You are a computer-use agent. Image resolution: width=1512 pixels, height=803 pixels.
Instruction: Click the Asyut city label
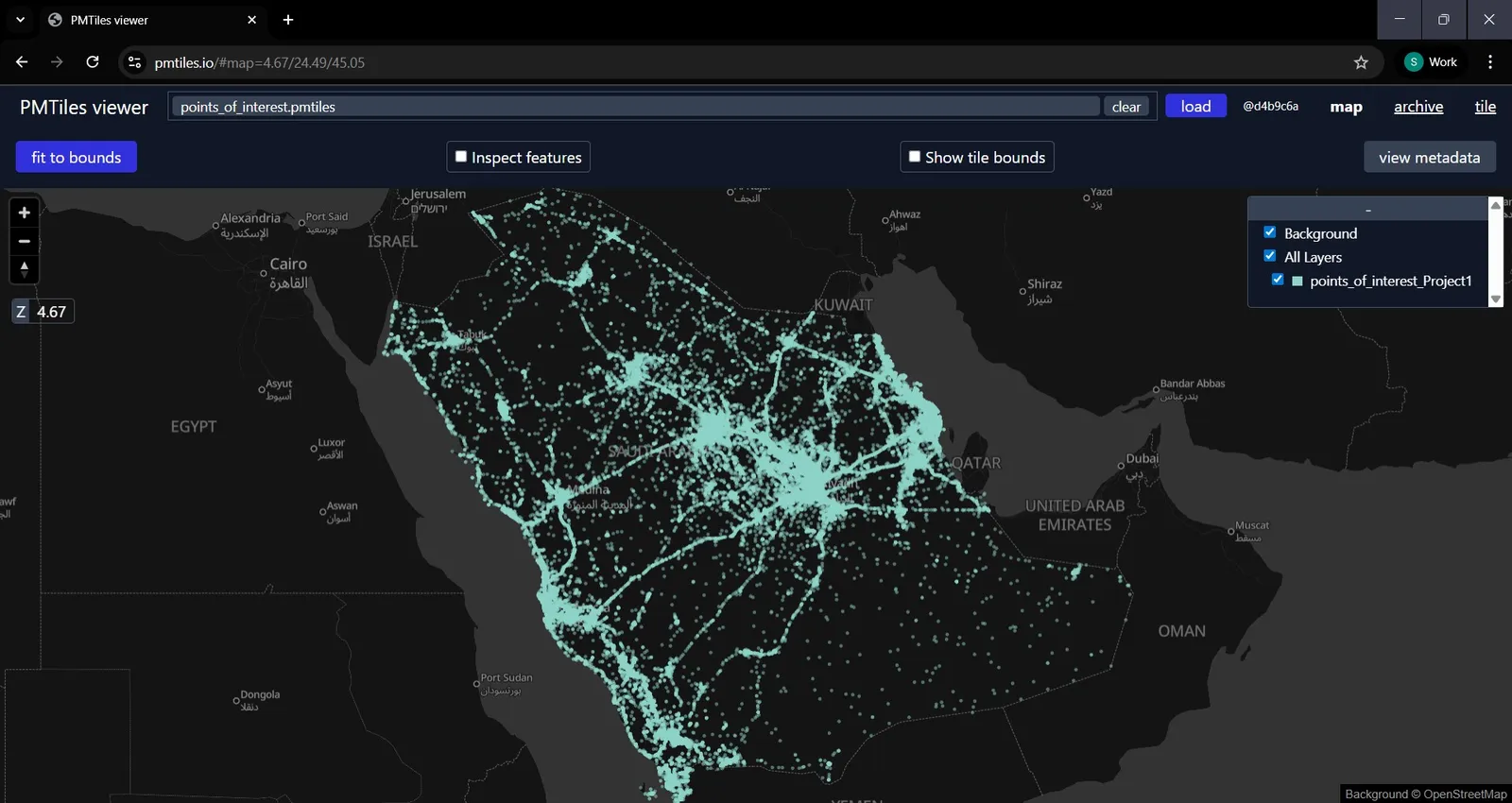coord(279,384)
